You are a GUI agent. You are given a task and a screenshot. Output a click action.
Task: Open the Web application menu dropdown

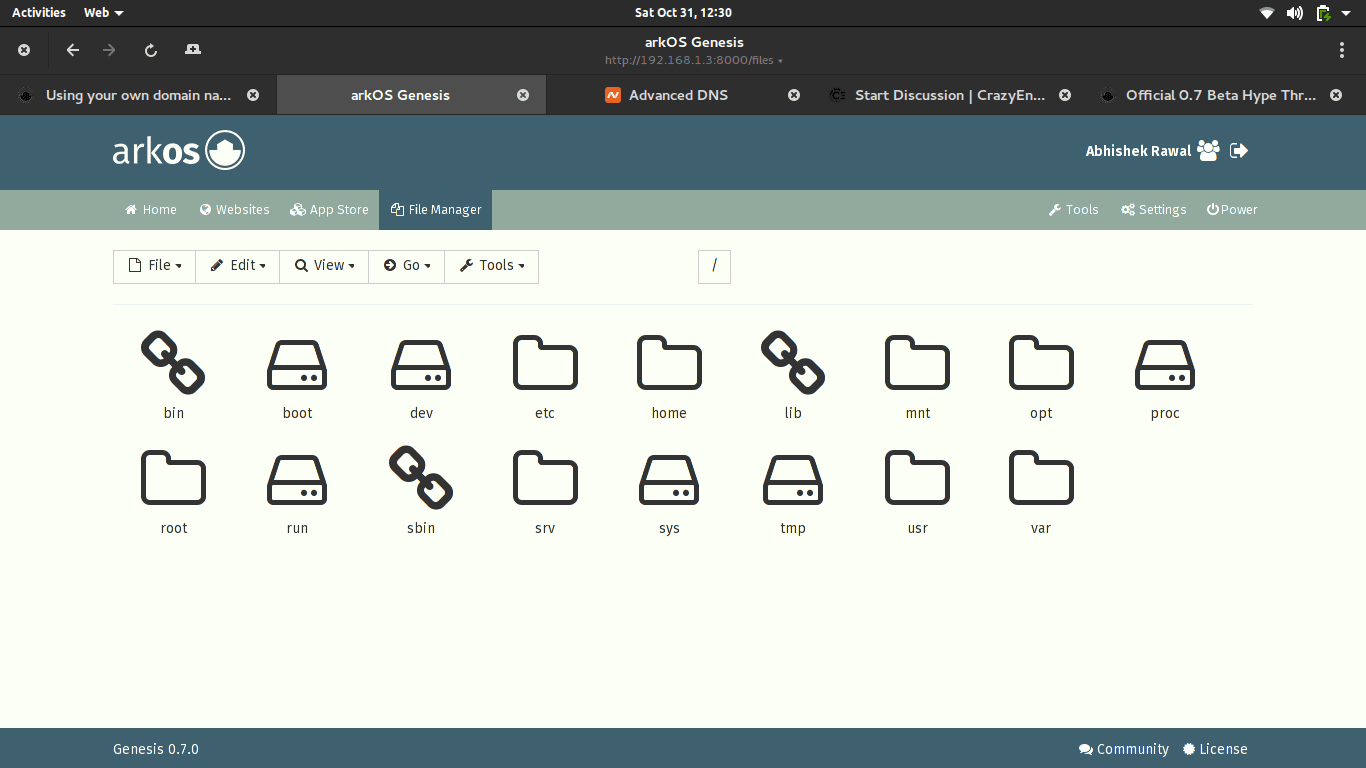(104, 13)
